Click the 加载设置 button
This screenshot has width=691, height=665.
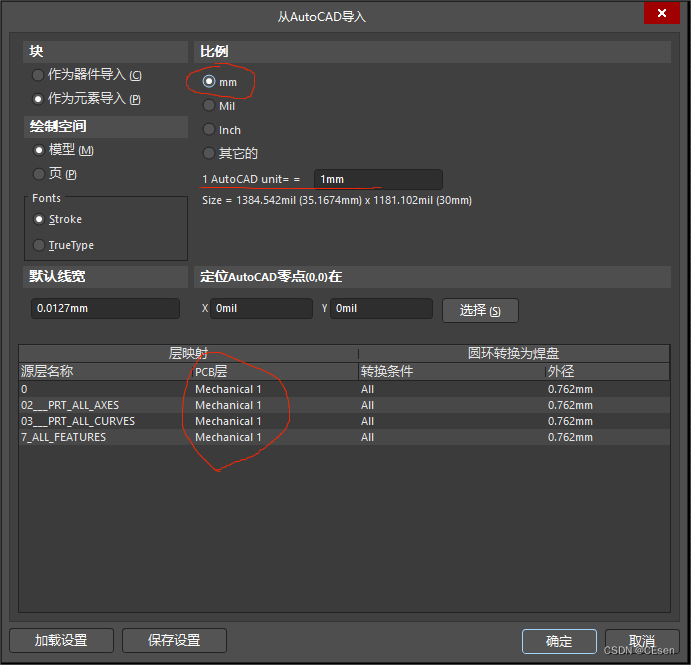point(61,640)
